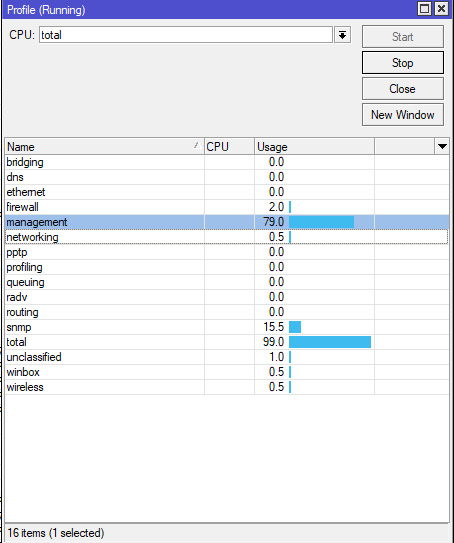454x543 pixels.
Task: Select the radv row
Action: [227, 297]
